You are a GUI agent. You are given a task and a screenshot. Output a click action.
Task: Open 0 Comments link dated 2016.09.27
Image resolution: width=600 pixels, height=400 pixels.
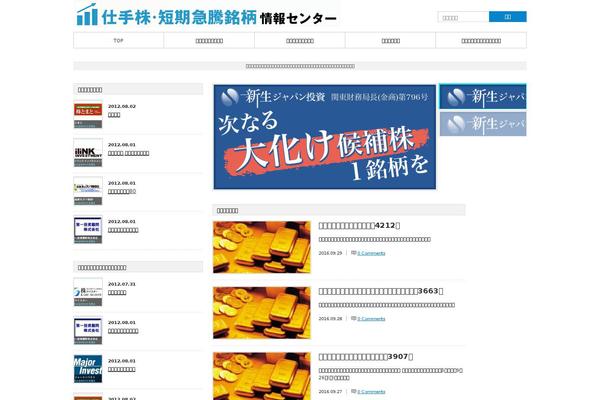[x=371, y=392]
